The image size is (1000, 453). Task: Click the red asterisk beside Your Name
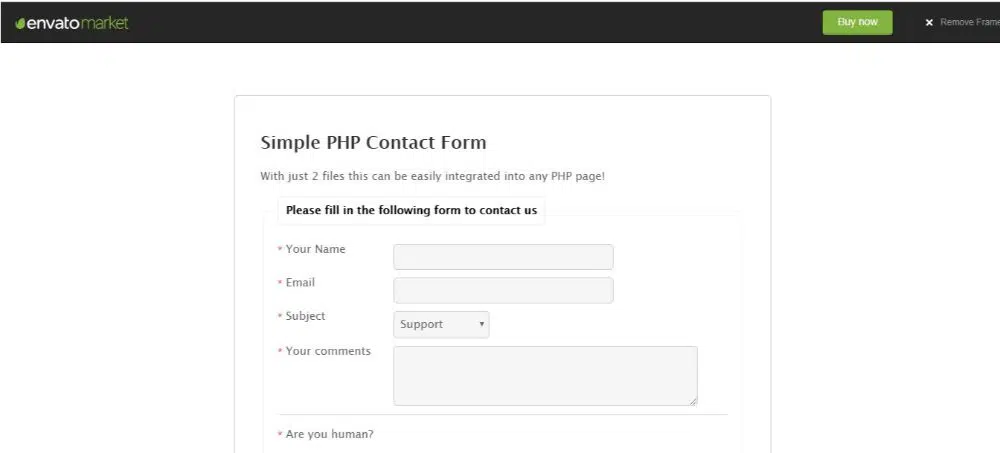click(x=280, y=250)
